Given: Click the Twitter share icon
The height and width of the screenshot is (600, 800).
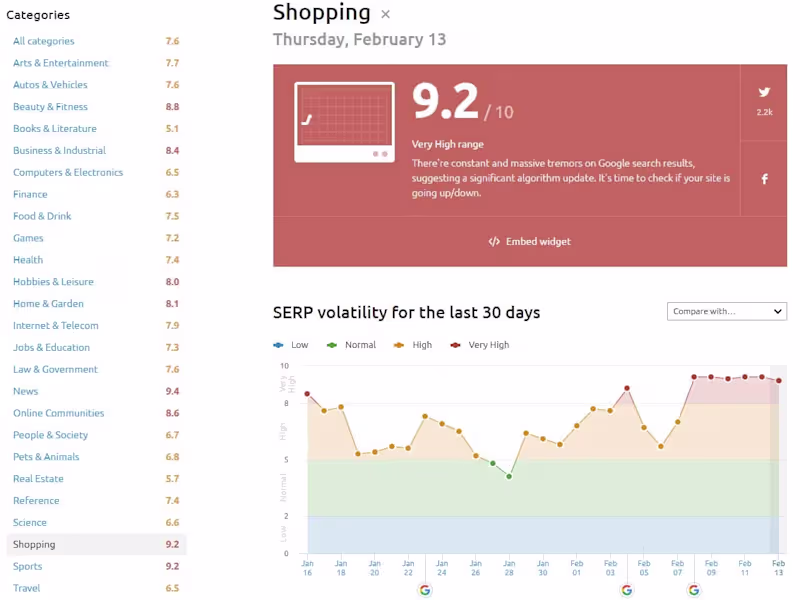Looking at the screenshot, I should click(764, 93).
